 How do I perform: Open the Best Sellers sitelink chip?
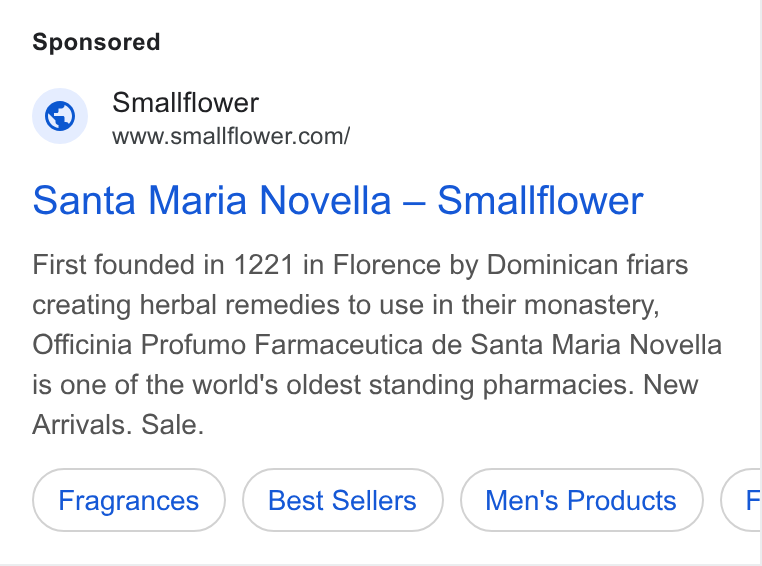[343, 500]
